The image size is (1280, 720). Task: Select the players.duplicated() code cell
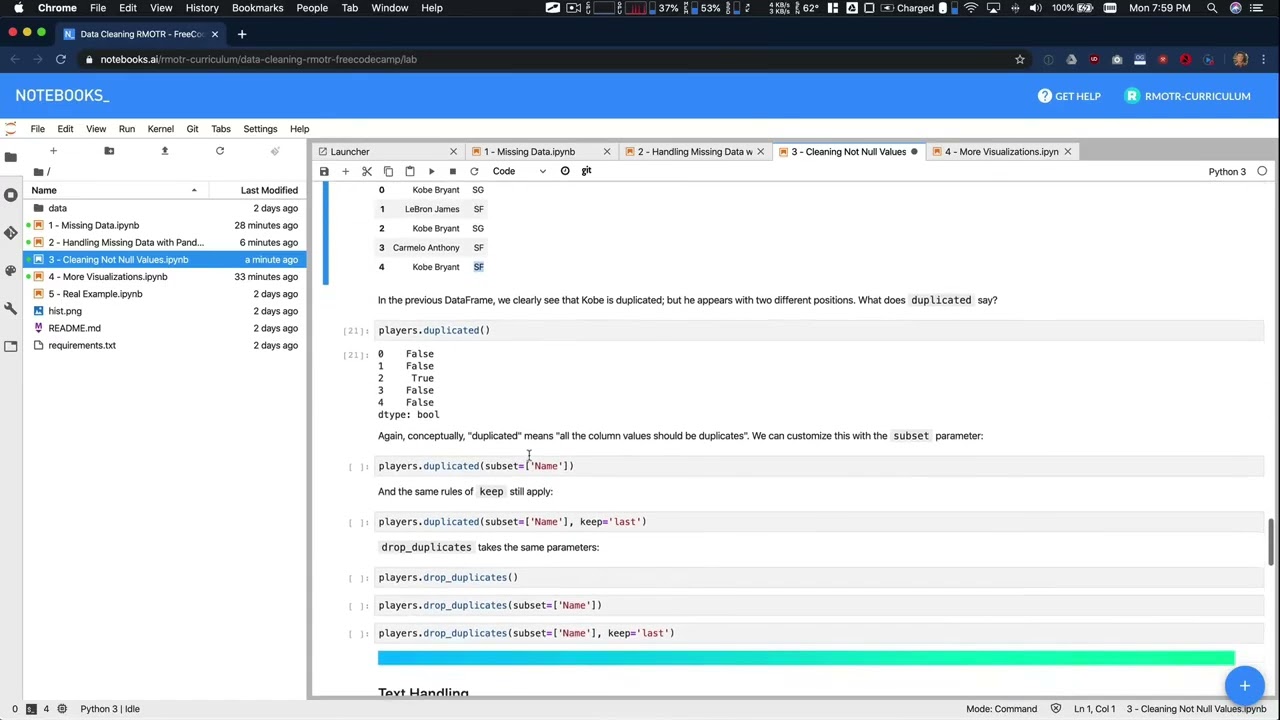[x=820, y=330]
